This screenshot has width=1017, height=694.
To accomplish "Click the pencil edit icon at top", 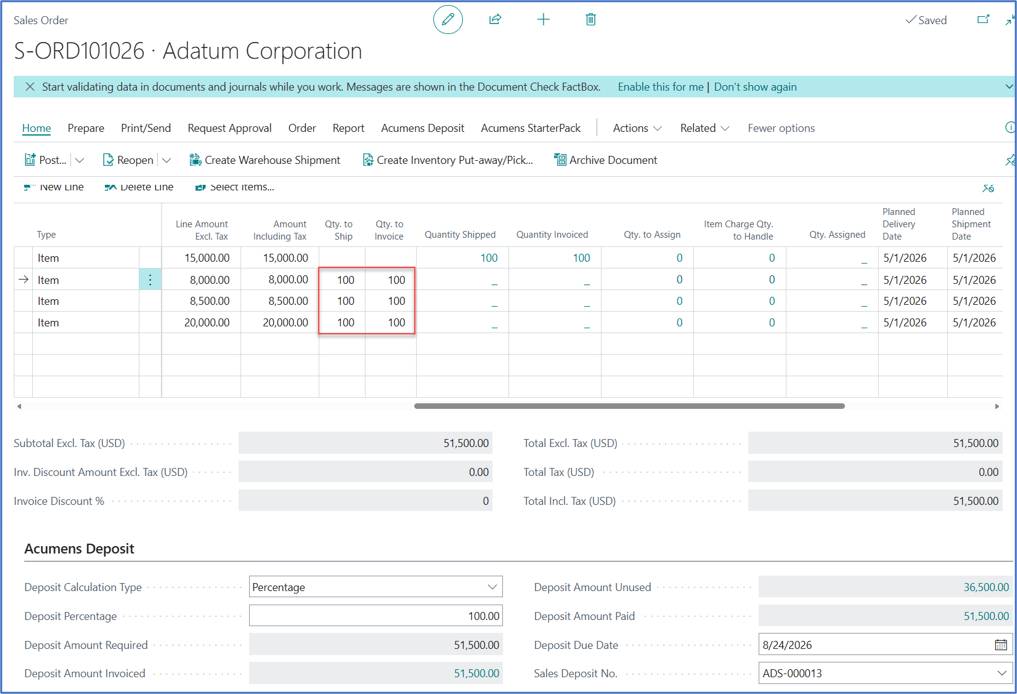I will pyautogui.click(x=448, y=19).
